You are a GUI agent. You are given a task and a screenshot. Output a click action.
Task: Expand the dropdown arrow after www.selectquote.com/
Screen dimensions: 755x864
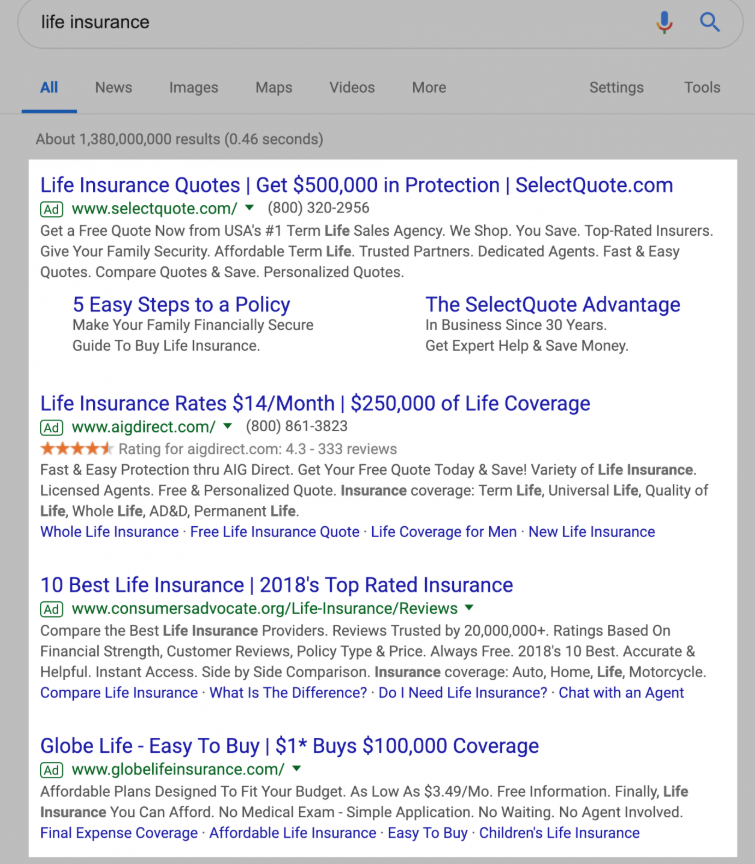click(250, 208)
